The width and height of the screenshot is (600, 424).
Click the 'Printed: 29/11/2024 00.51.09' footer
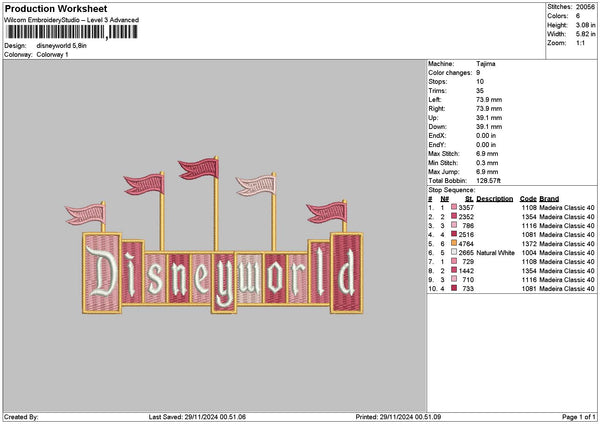(x=398, y=417)
